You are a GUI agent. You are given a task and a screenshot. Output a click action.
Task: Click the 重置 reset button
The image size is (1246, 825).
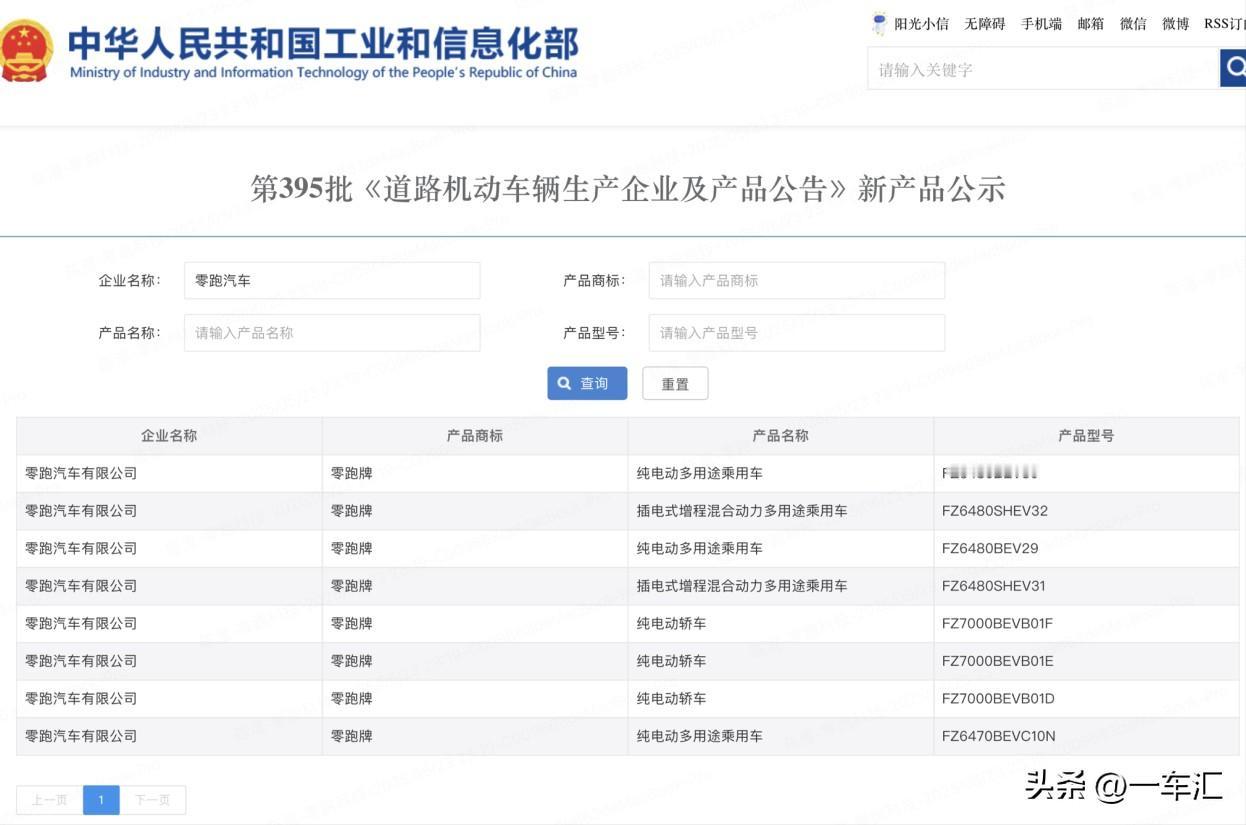tap(675, 383)
